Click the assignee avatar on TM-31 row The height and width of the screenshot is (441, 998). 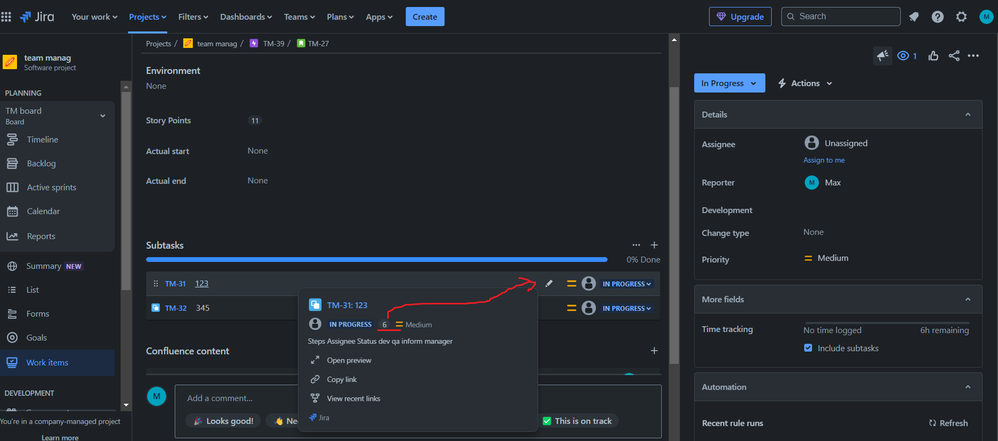tap(589, 284)
